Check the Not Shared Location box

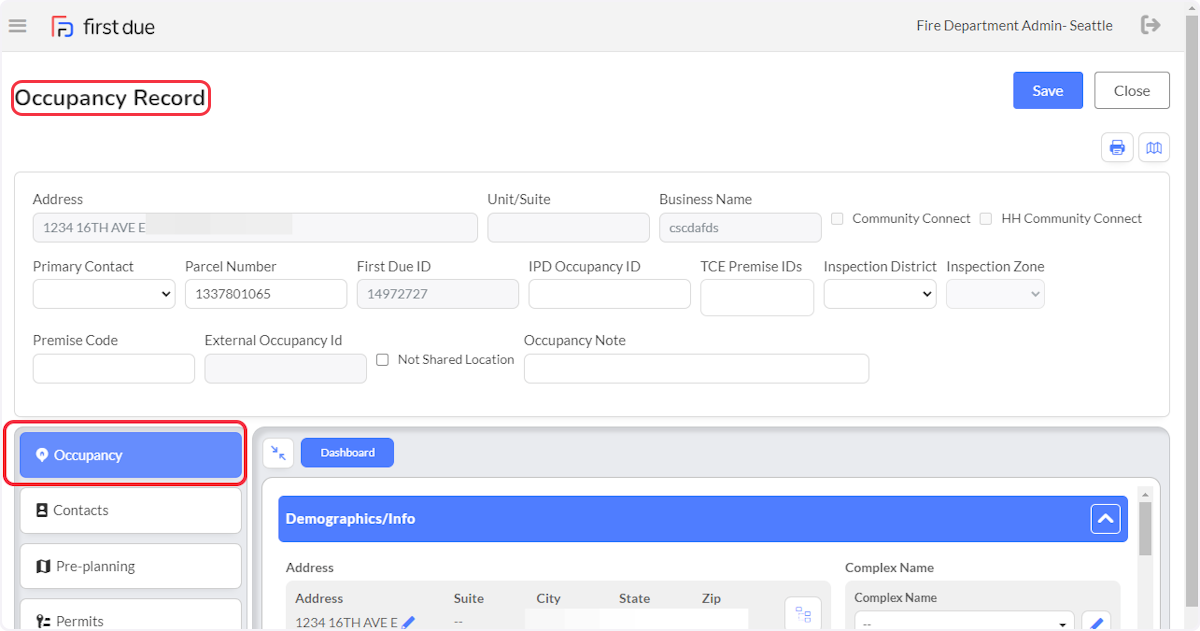tap(382, 360)
